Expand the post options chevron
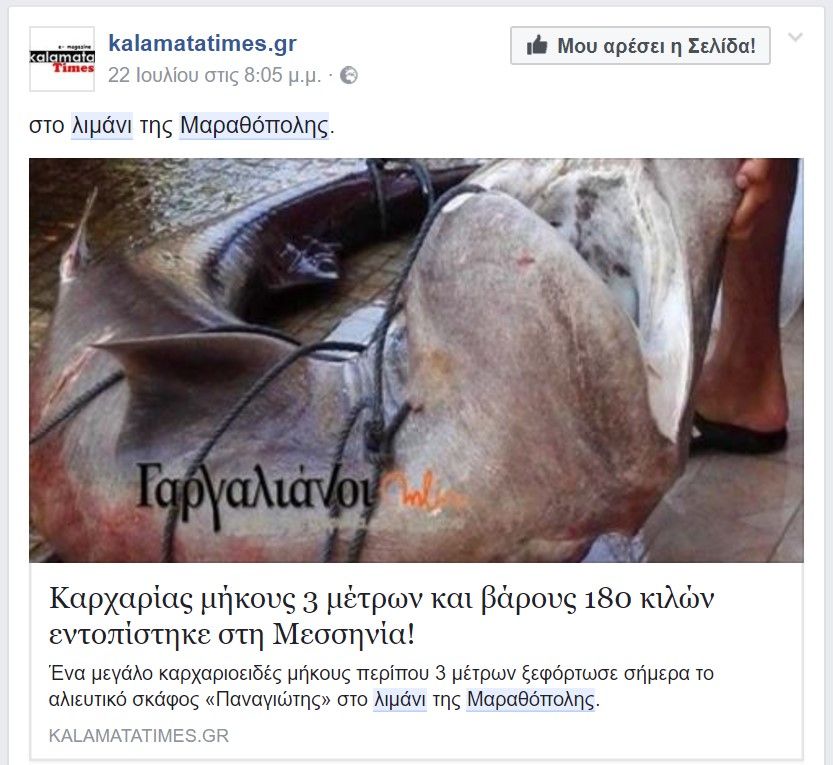833x765 pixels. point(795,37)
